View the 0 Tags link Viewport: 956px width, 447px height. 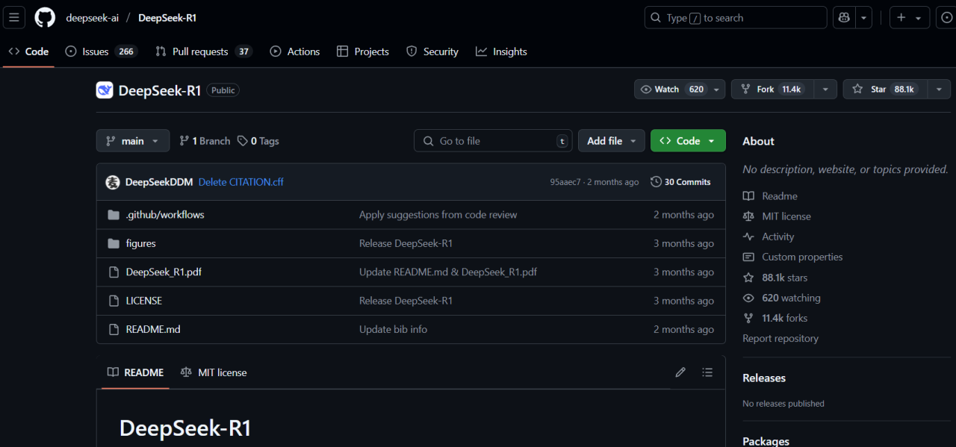click(258, 141)
